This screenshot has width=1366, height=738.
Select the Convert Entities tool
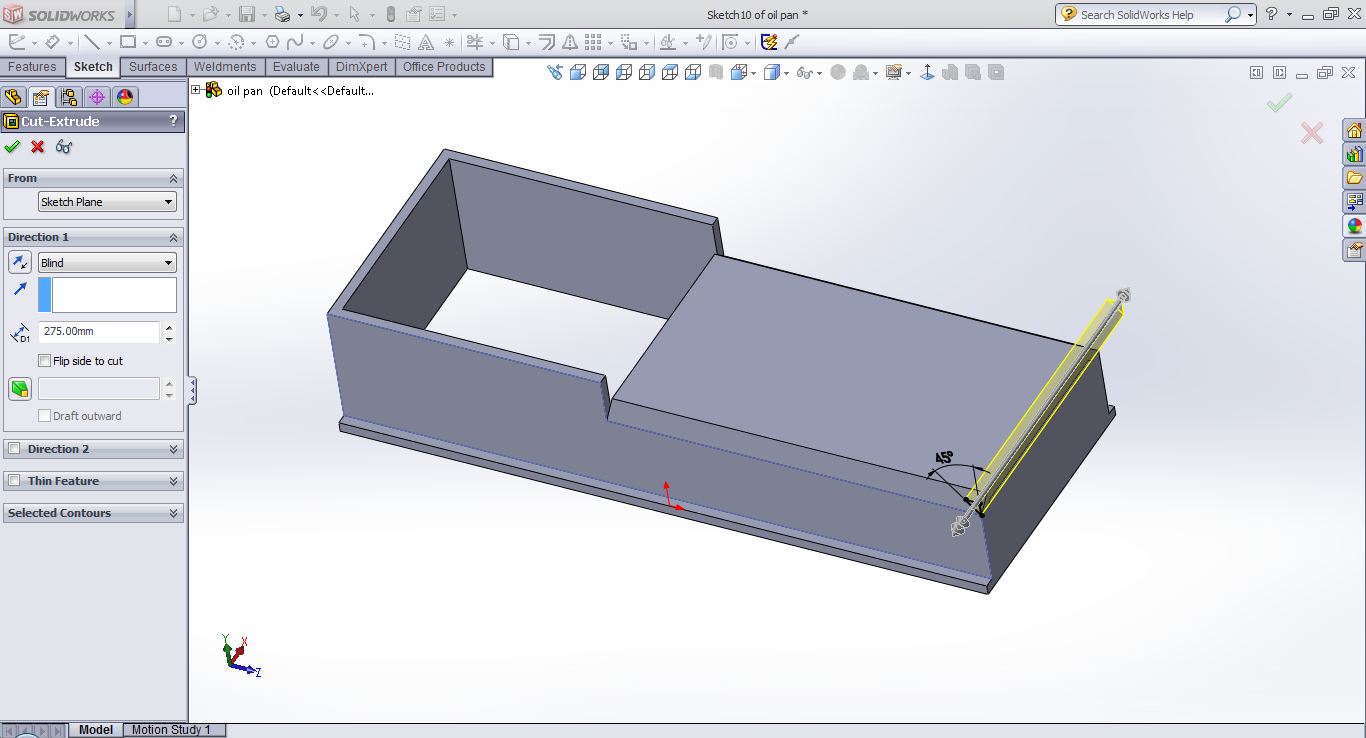tap(511, 42)
